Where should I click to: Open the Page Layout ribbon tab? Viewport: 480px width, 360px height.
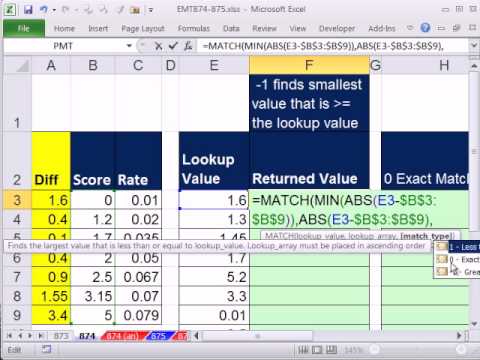click(143, 29)
